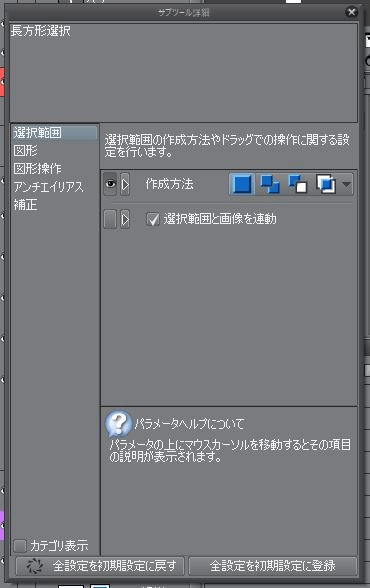Close the サブツール詳細 dialog
370x588 pixels.
coord(351,12)
